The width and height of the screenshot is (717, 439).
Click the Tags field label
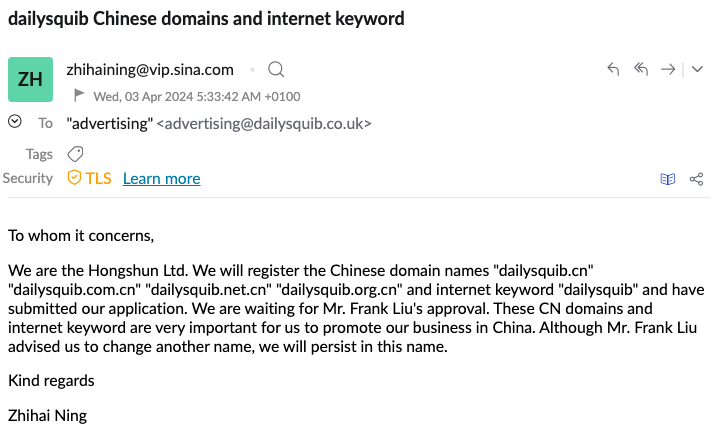pos(39,154)
